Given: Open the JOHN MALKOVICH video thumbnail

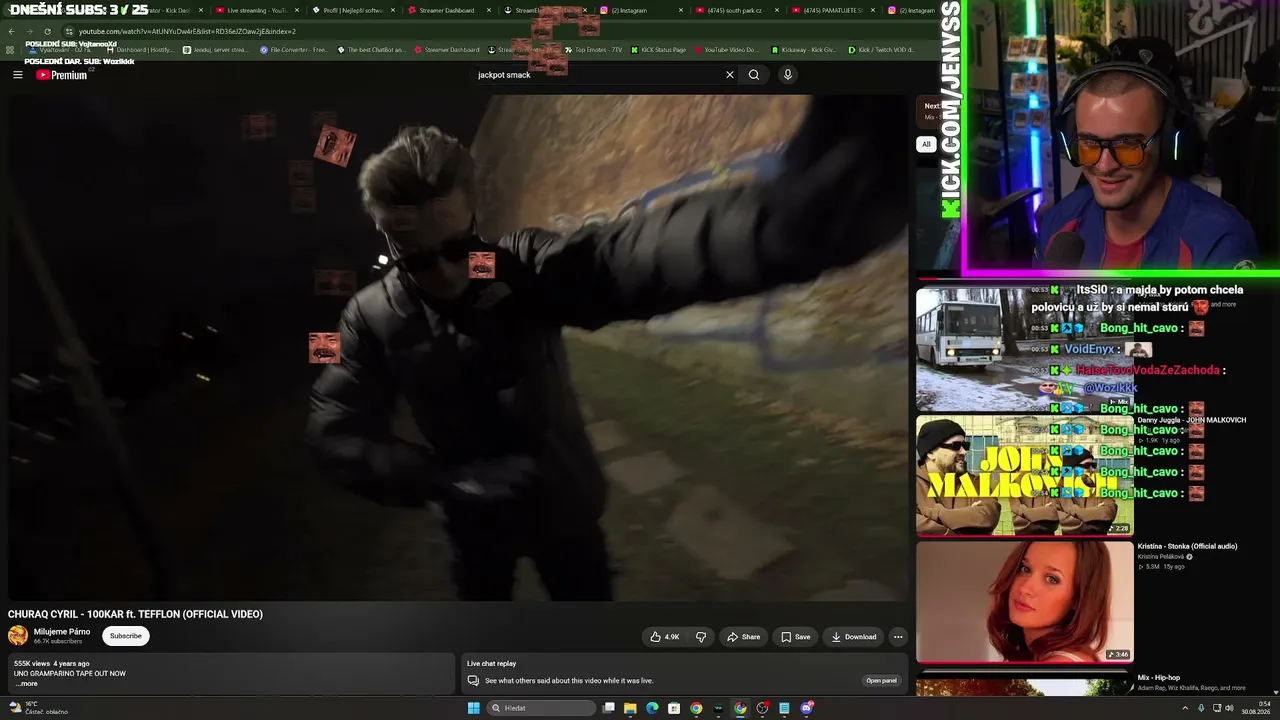Looking at the screenshot, I should click(1025, 475).
